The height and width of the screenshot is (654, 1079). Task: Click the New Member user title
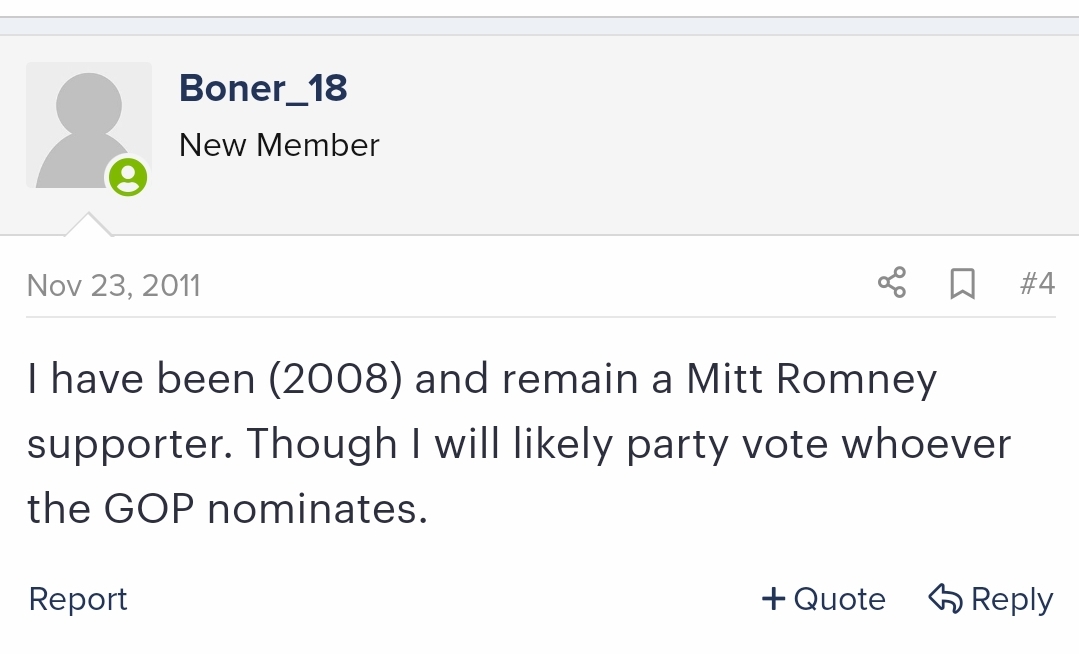tap(279, 145)
